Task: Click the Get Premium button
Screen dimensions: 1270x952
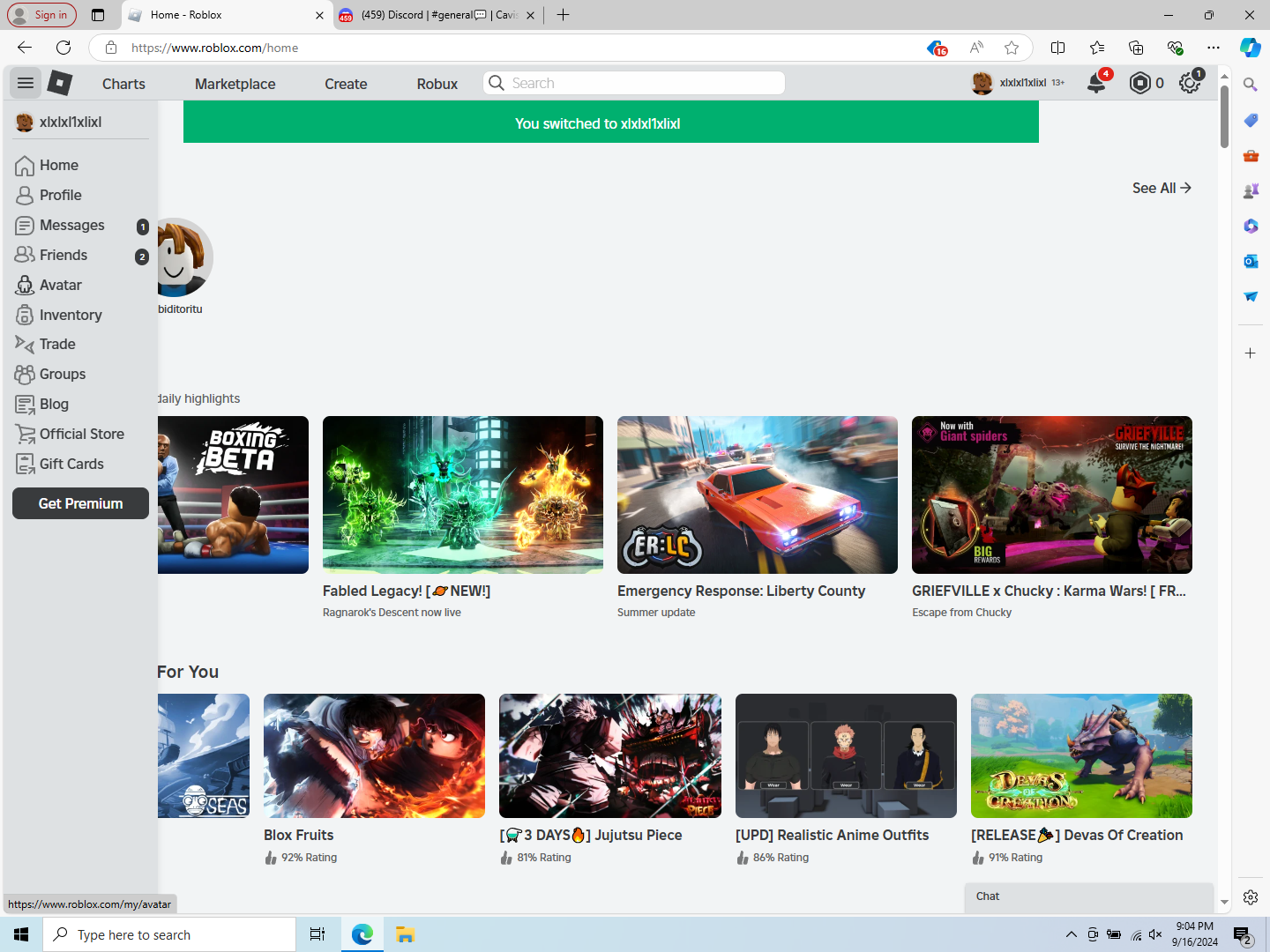Action: (80, 503)
